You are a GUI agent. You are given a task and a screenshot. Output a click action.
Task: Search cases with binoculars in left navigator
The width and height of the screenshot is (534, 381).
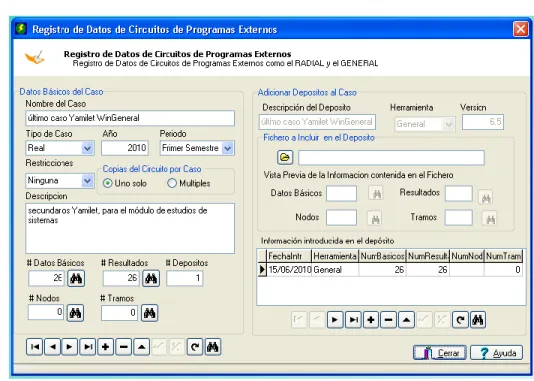point(213,347)
